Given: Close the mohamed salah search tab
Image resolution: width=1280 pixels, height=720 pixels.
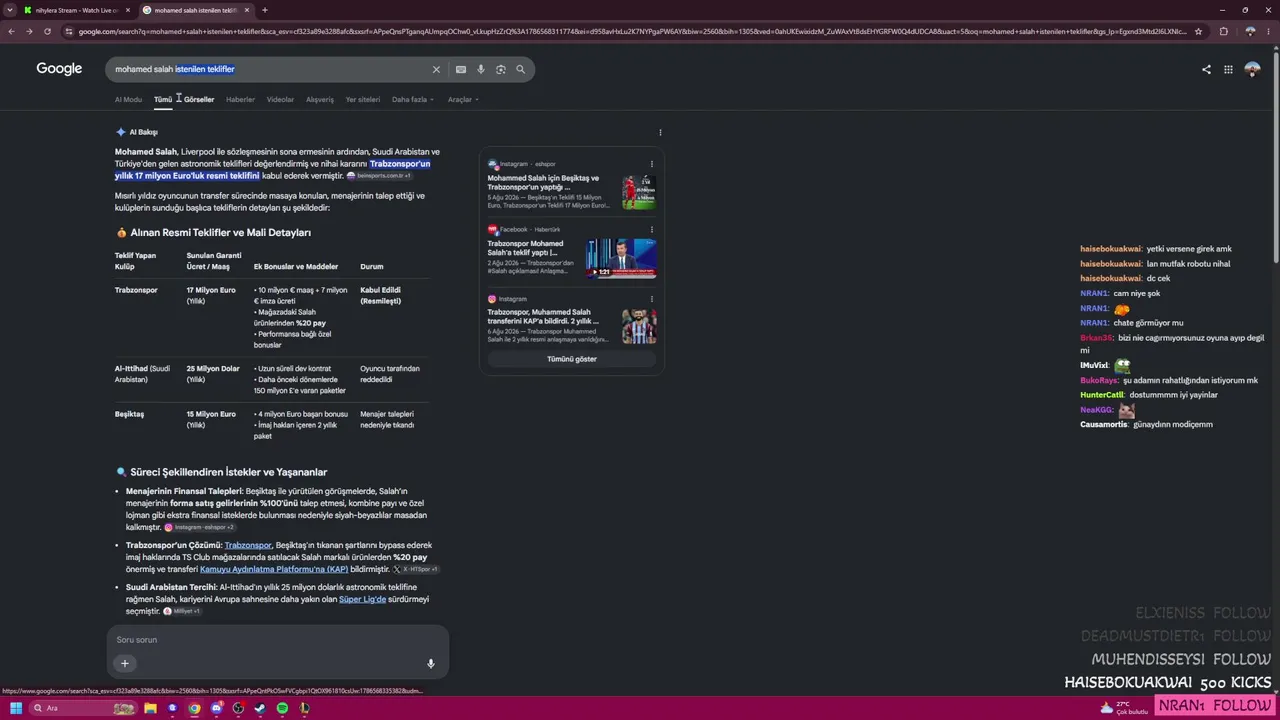Looking at the screenshot, I should (246, 10).
